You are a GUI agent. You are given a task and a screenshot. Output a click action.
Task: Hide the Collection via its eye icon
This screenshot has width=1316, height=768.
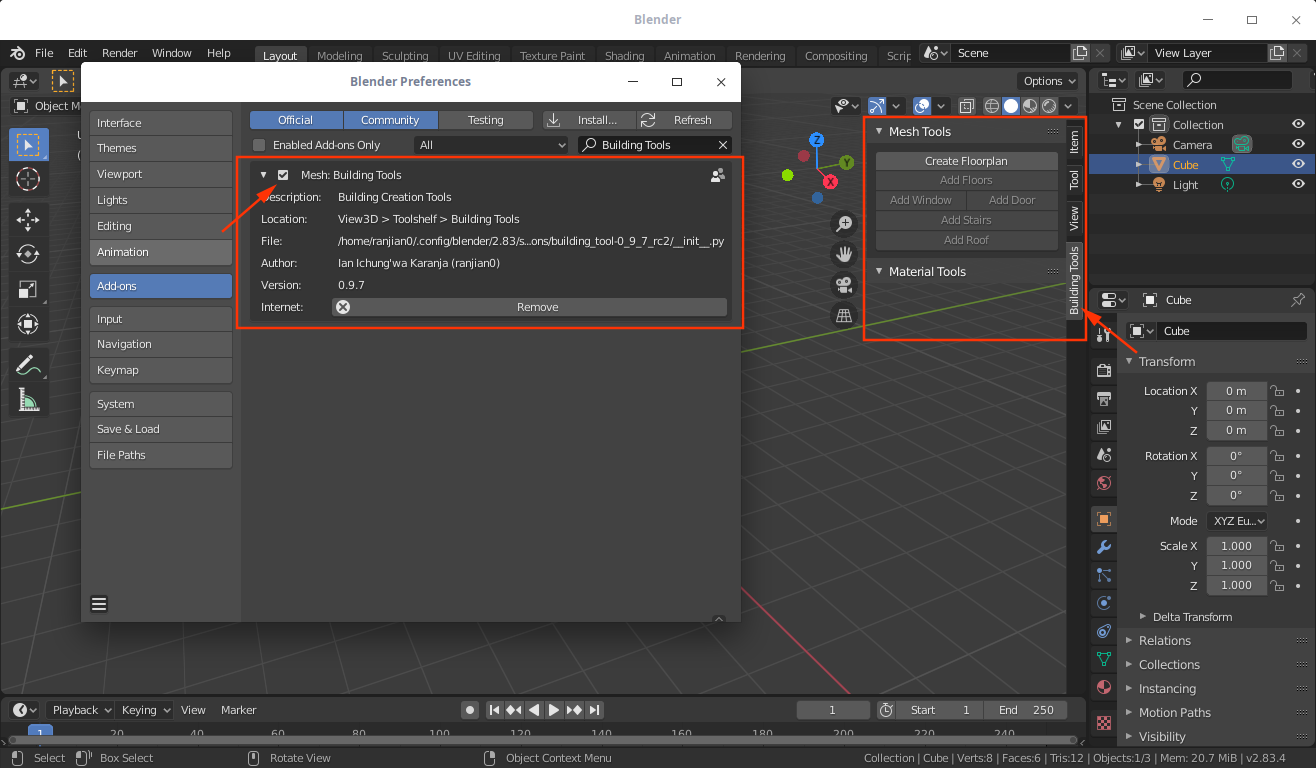click(1298, 124)
